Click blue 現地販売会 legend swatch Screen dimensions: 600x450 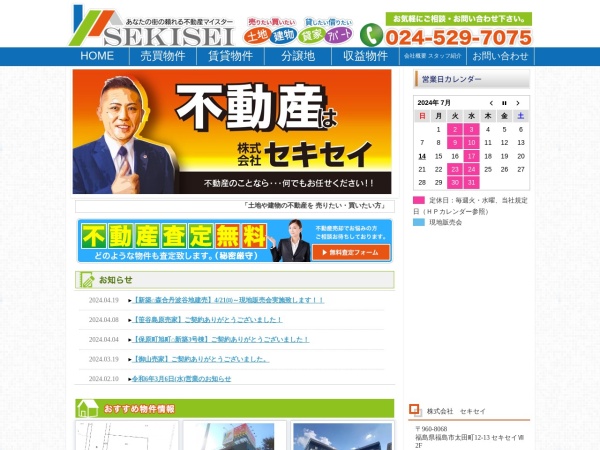pos(419,222)
